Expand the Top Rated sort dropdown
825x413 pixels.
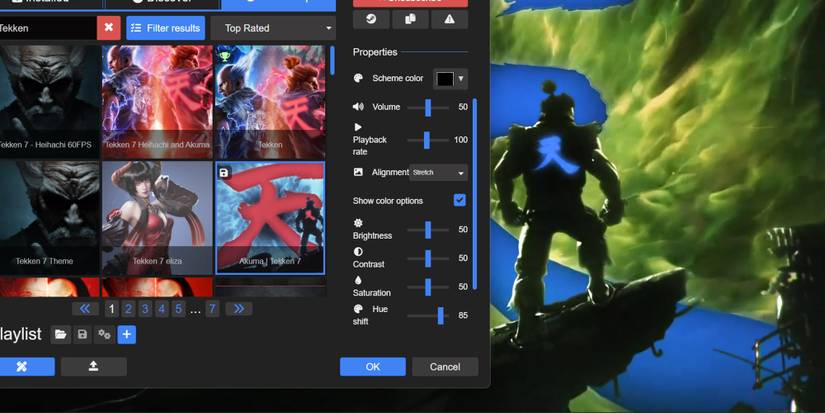pyautogui.click(x=272, y=28)
